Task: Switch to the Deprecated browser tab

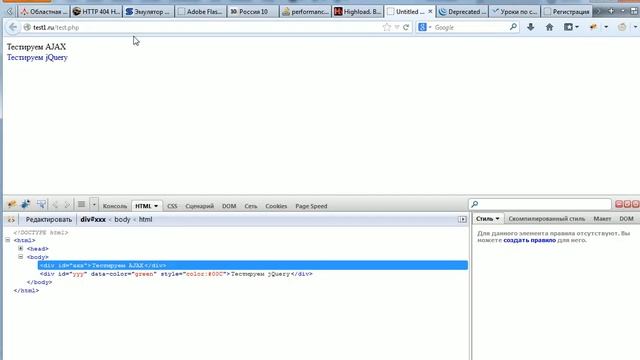Action: pos(462,12)
